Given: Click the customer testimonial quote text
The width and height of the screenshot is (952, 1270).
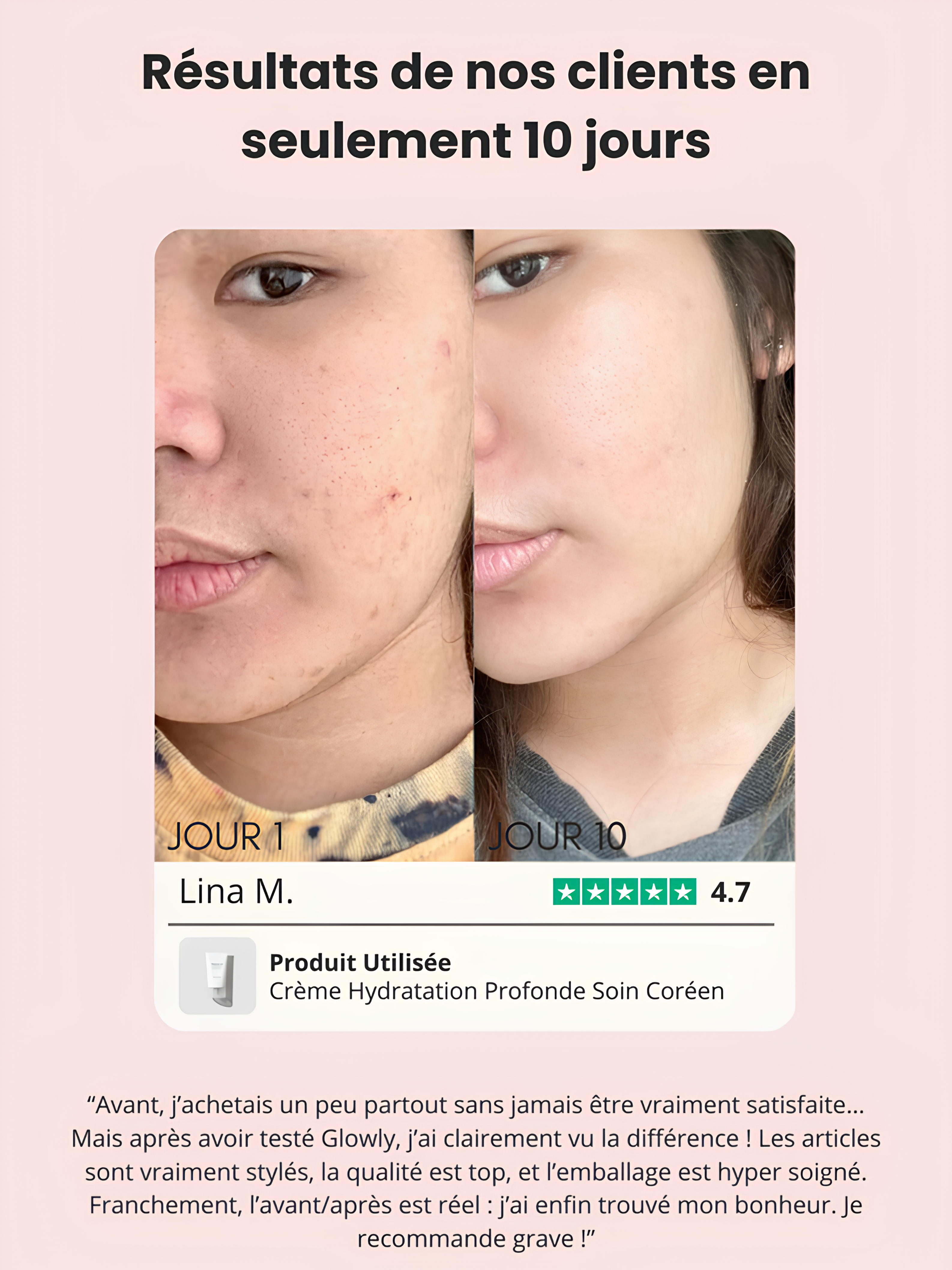Looking at the screenshot, I should coord(476,1171).
